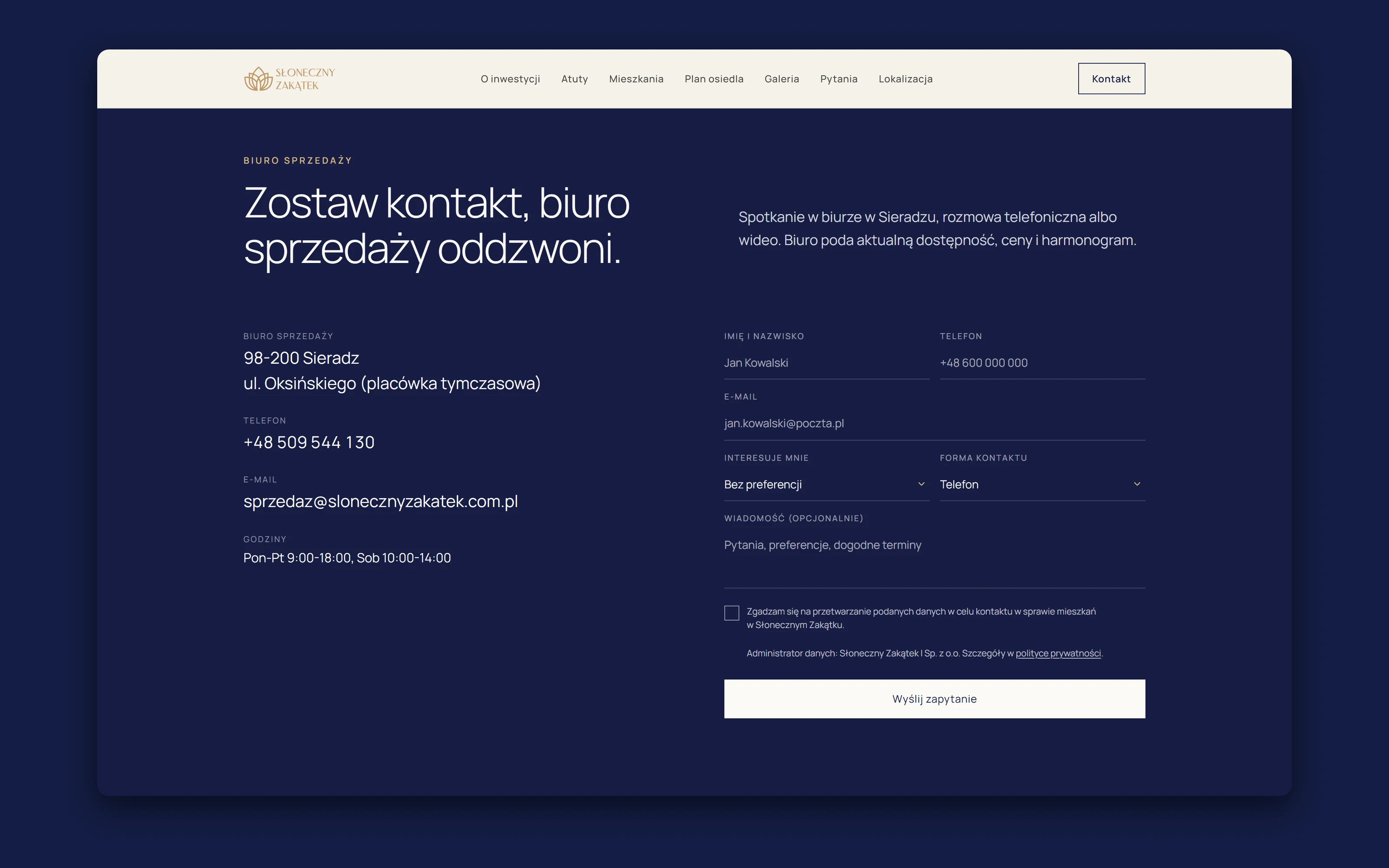1389x868 pixels.
Task: Click the Telefon input field
Action: click(x=1042, y=363)
